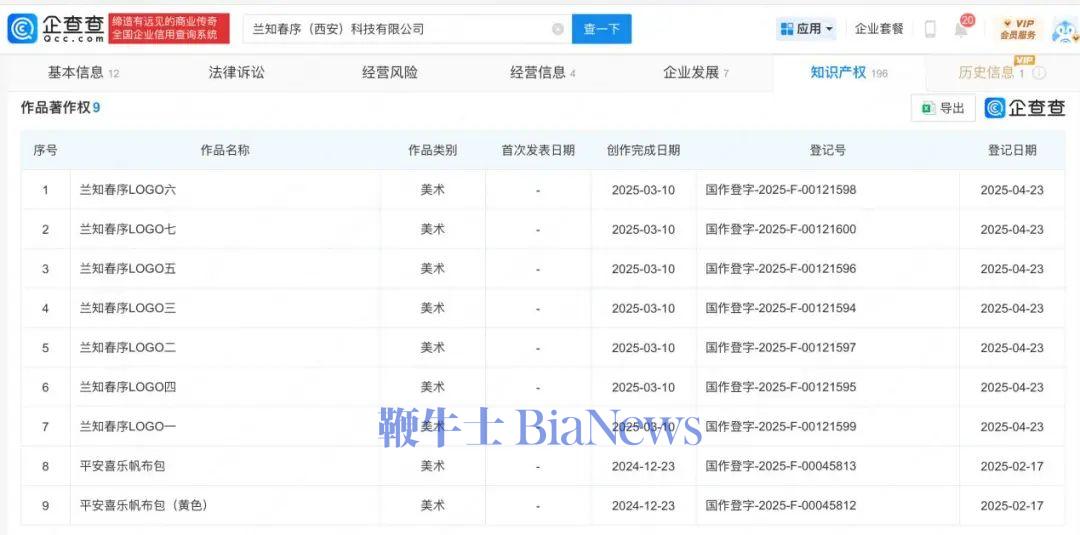This screenshot has height=535, width=1080.
Task: Click the 登记号 column header
Action: point(827,150)
